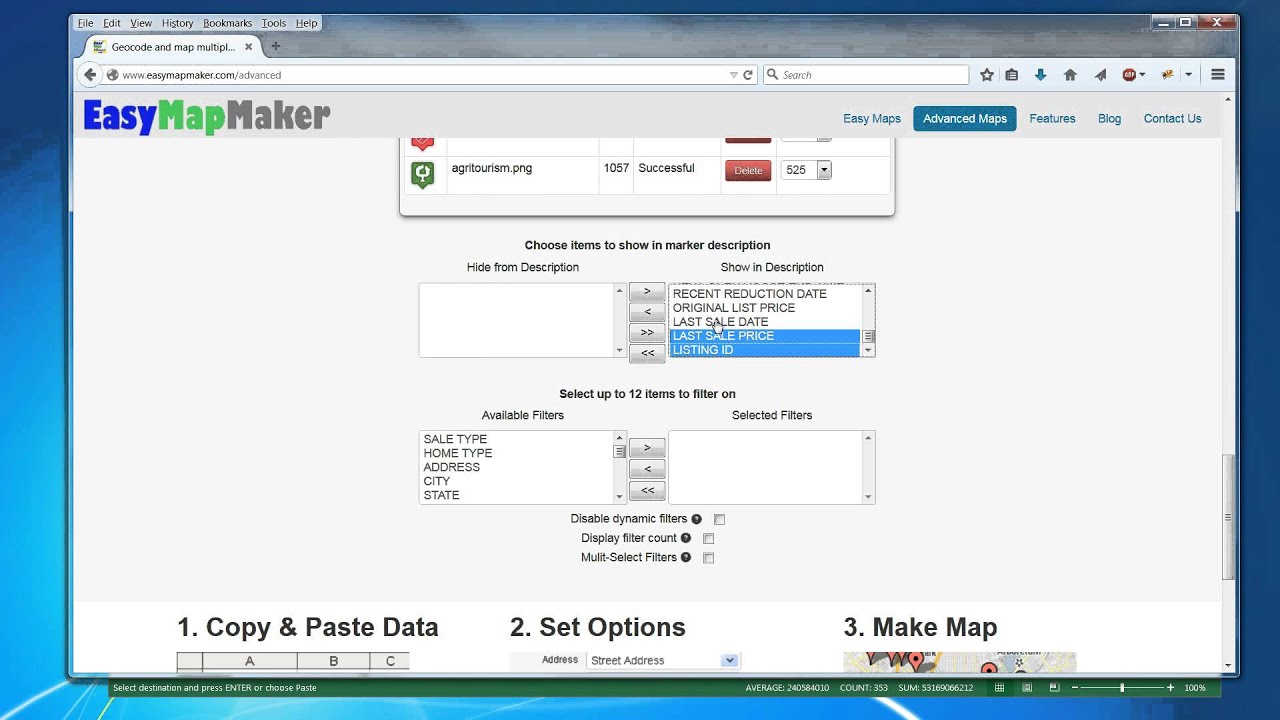Open the downloads arrow icon
Screen dimensions: 1280x720
point(1040,75)
